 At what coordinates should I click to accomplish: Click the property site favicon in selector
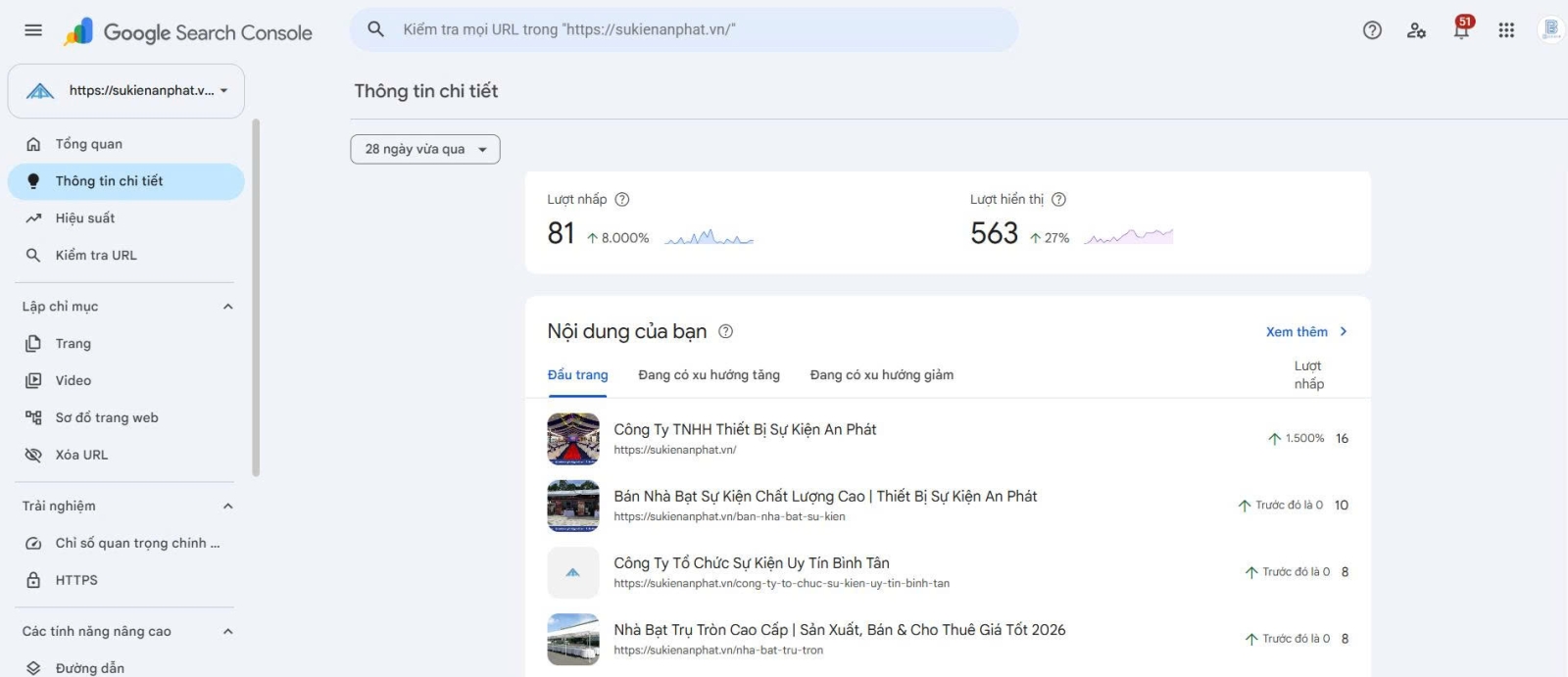(40, 91)
